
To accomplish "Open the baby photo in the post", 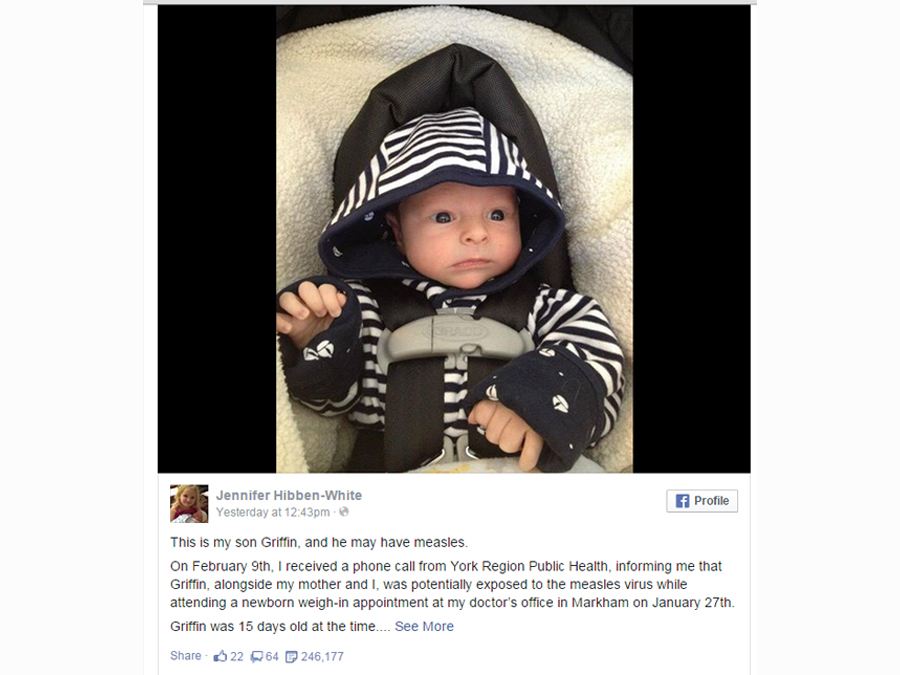I will click(x=455, y=239).
